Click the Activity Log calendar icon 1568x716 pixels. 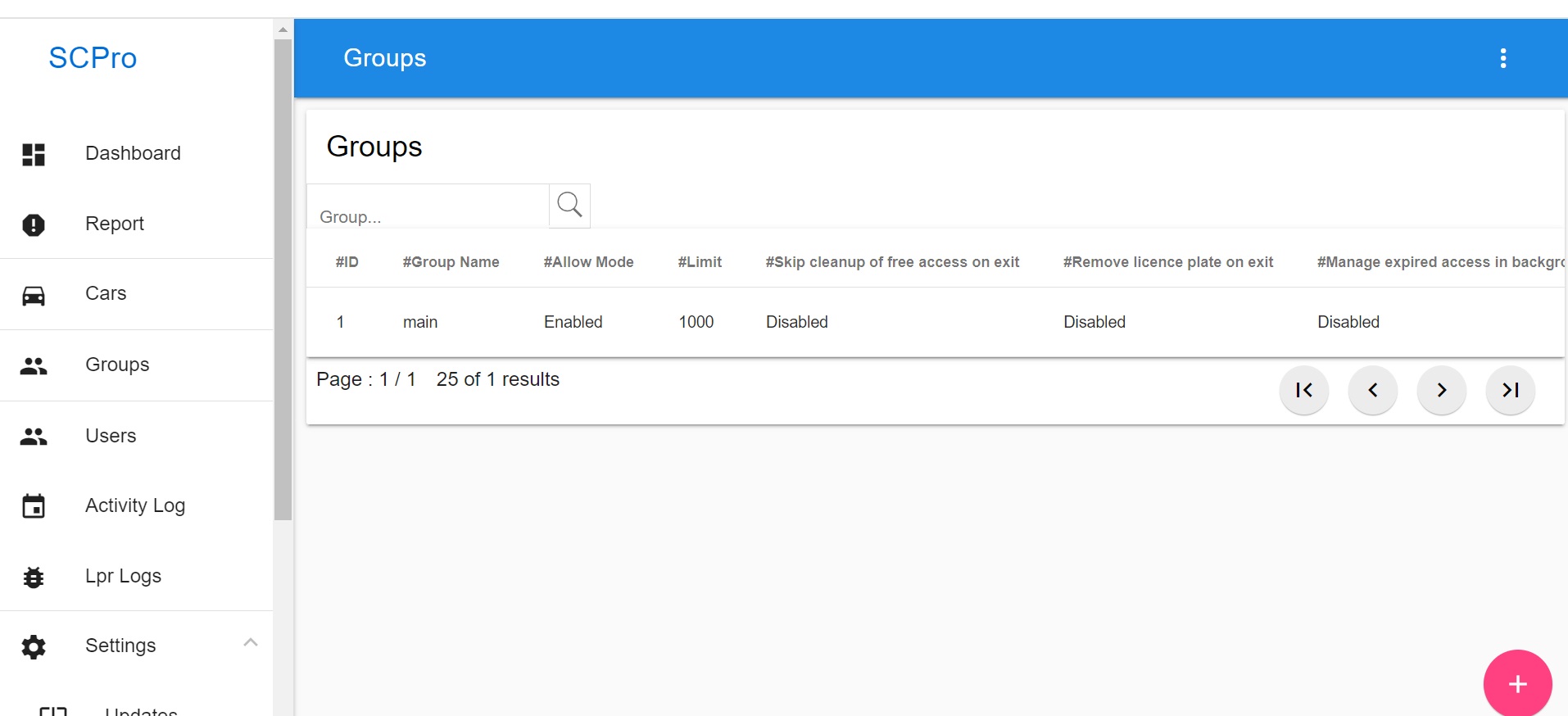pos(34,506)
